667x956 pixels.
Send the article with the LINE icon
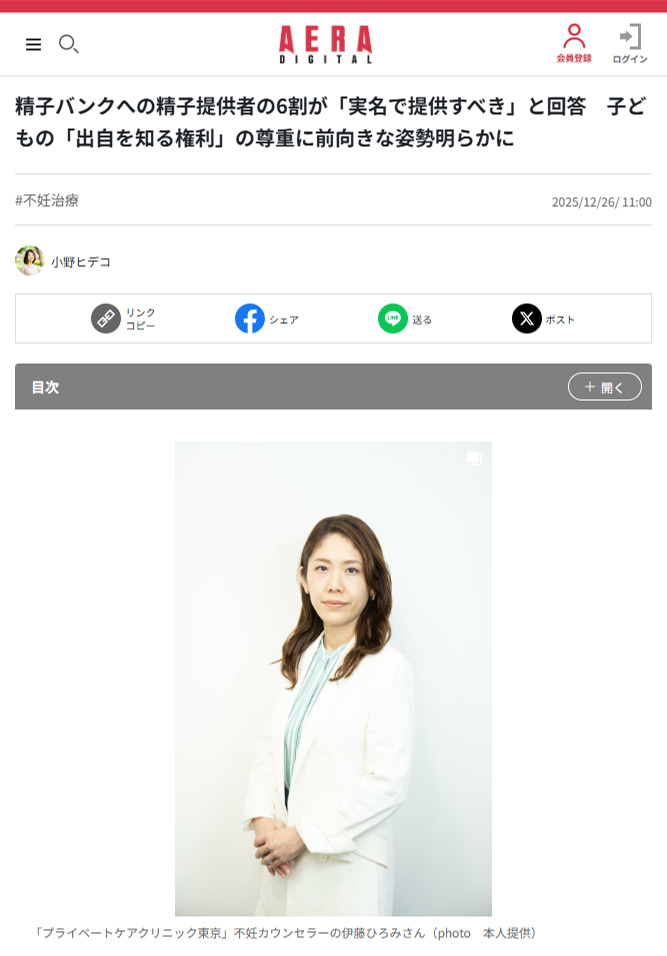393,318
